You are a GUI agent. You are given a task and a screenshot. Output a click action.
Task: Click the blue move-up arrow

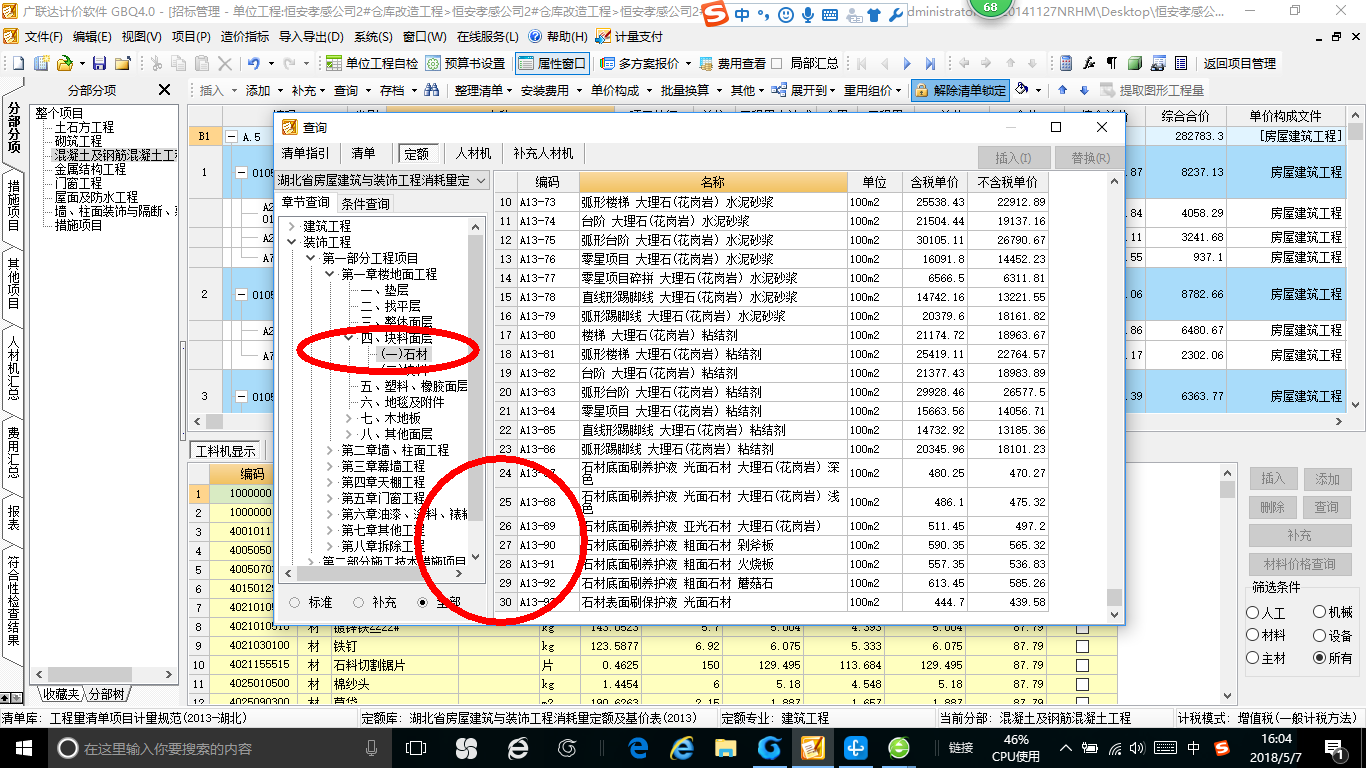click(x=1061, y=90)
